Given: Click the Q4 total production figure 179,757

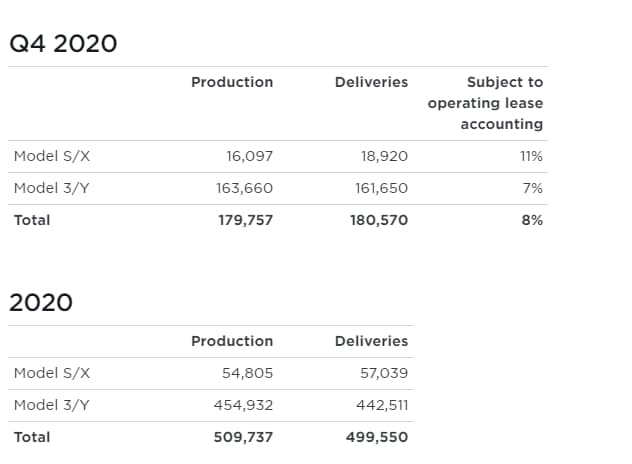Looking at the screenshot, I should click(x=245, y=220).
